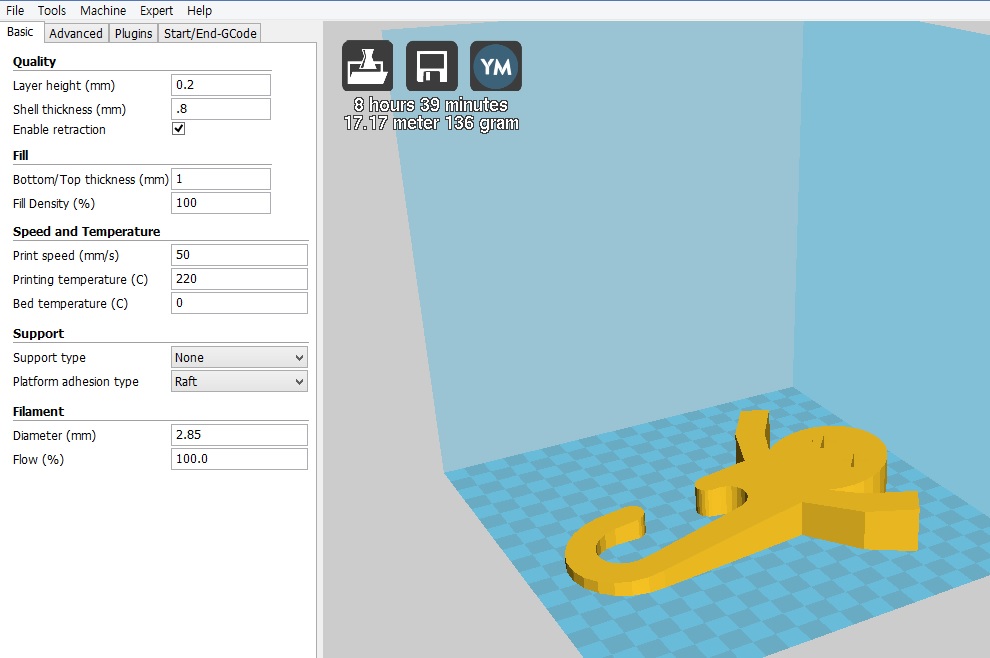Click the Save toolpath floppy icon
Viewport: 990px width, 658px height.
click(x=432, y=66)
